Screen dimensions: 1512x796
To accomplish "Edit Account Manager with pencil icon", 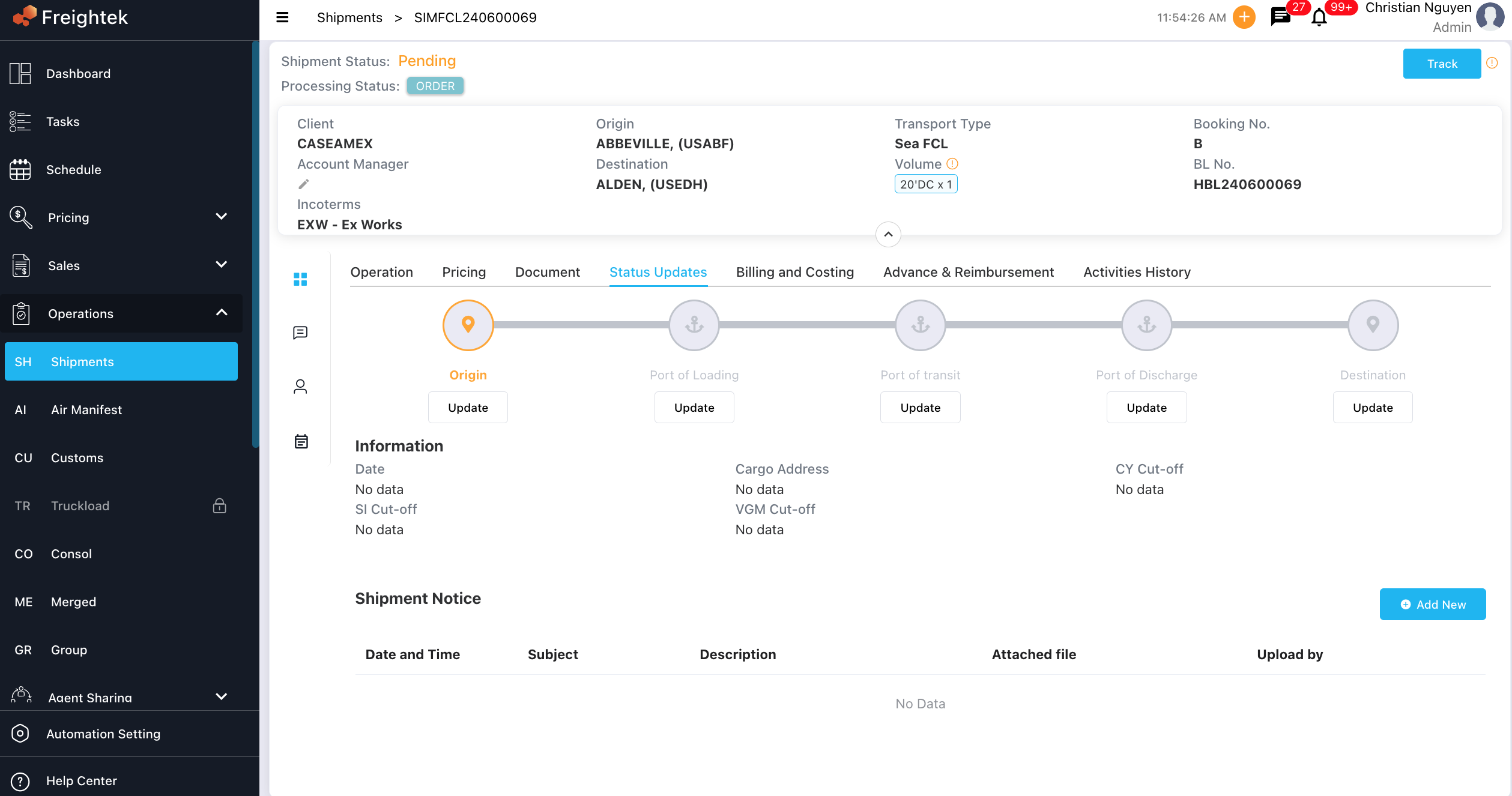I will [304, 184].
